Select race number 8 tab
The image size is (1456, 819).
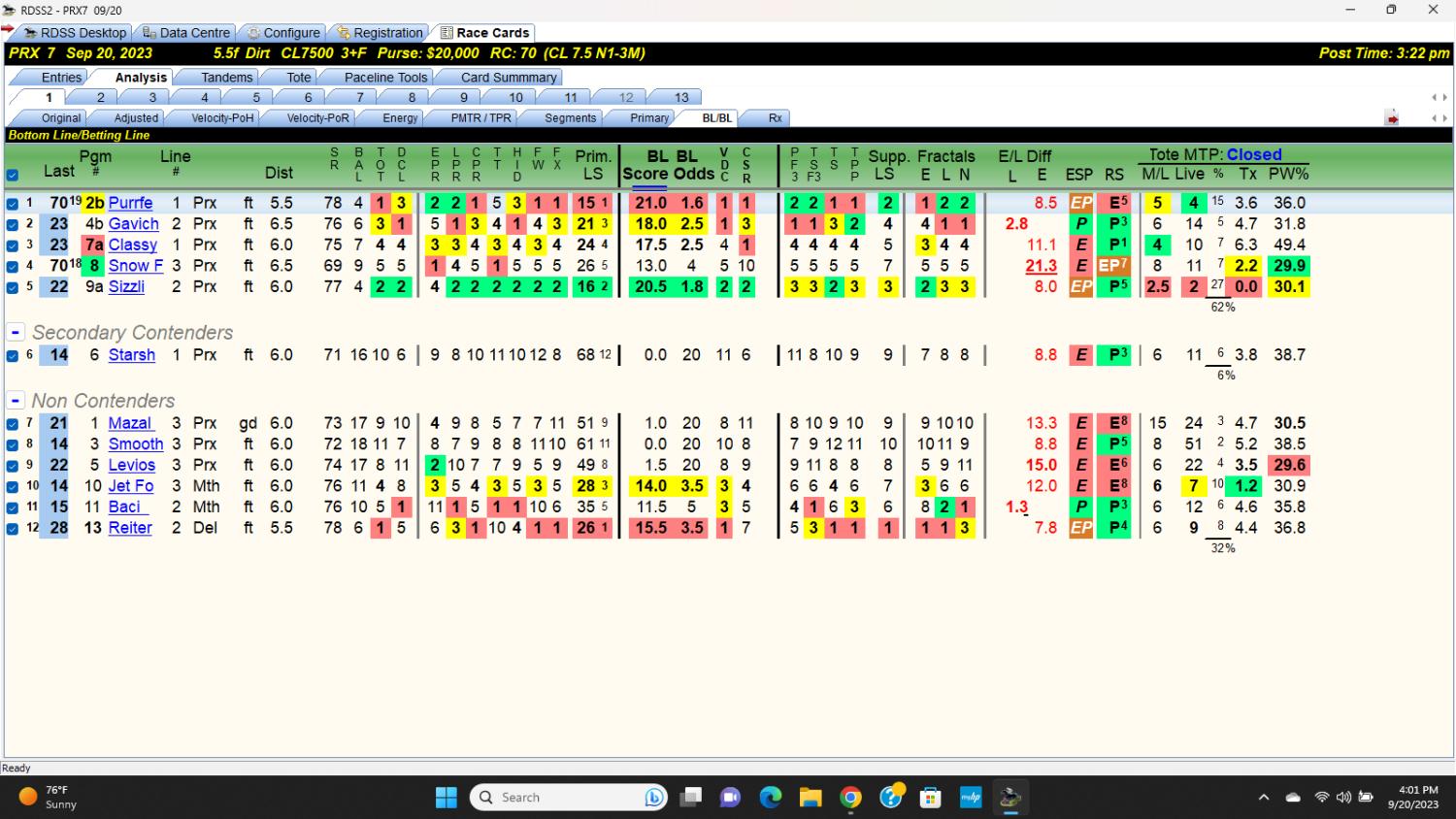click(x=412, y=97)
